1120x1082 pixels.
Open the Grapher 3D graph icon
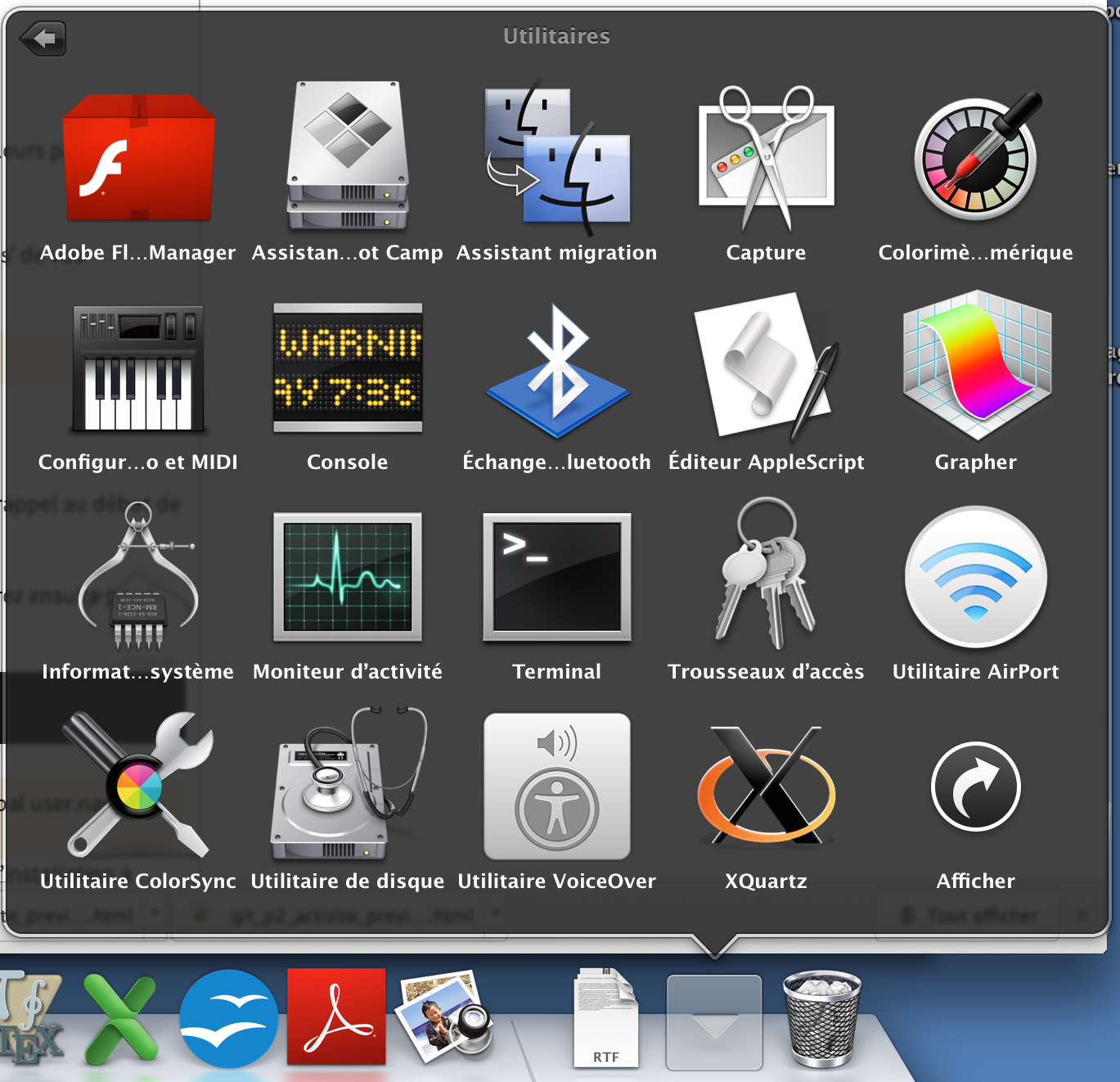976,365
